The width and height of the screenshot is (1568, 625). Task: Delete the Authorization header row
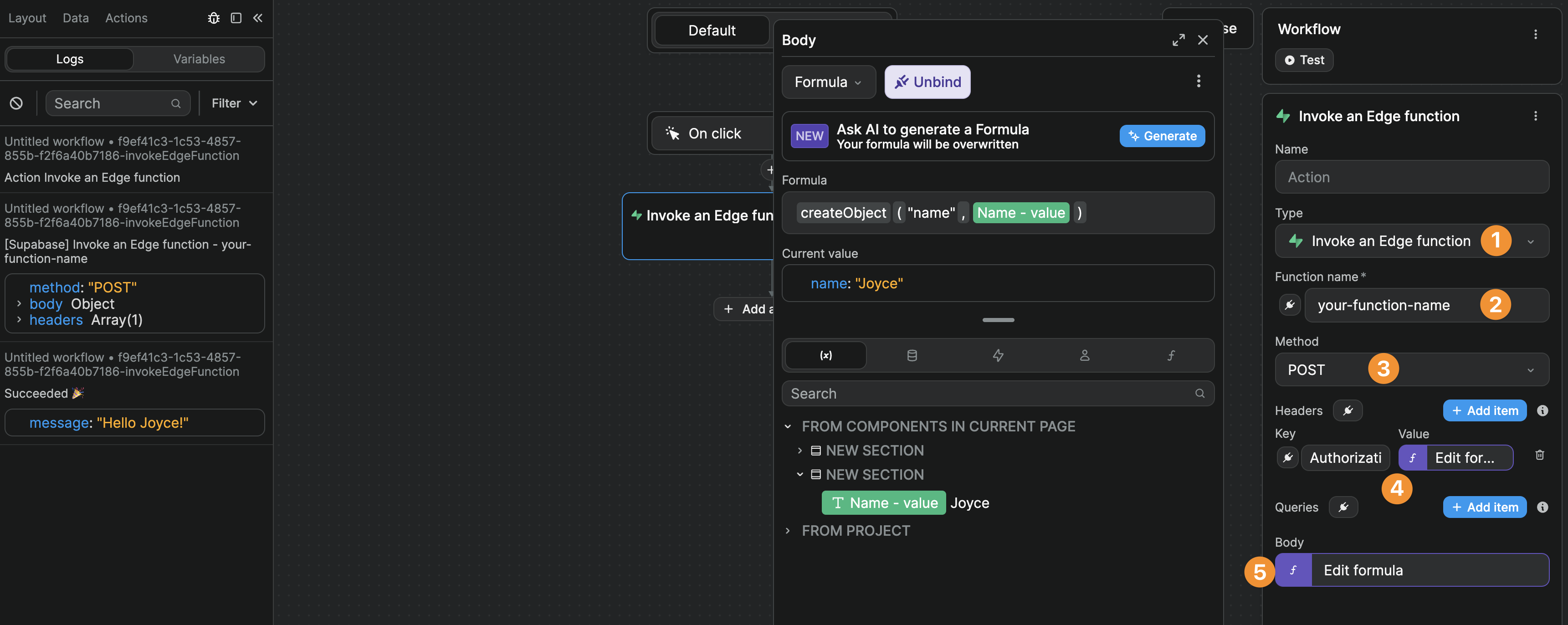coord(1540,455)
